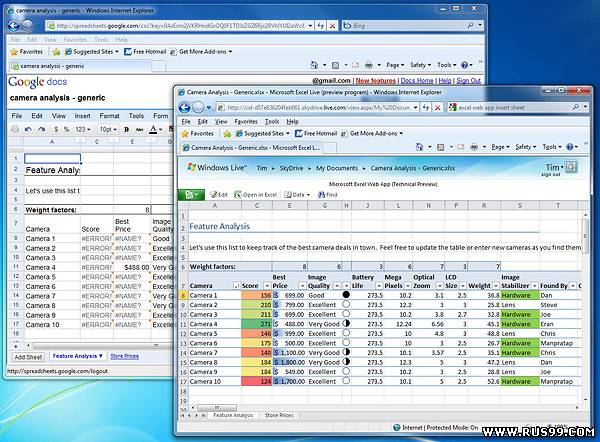Image resolution: width=600 pixels, height=442 pixels.
Task: Open Insert menu in Google Docs
Action: pos(82,116)
